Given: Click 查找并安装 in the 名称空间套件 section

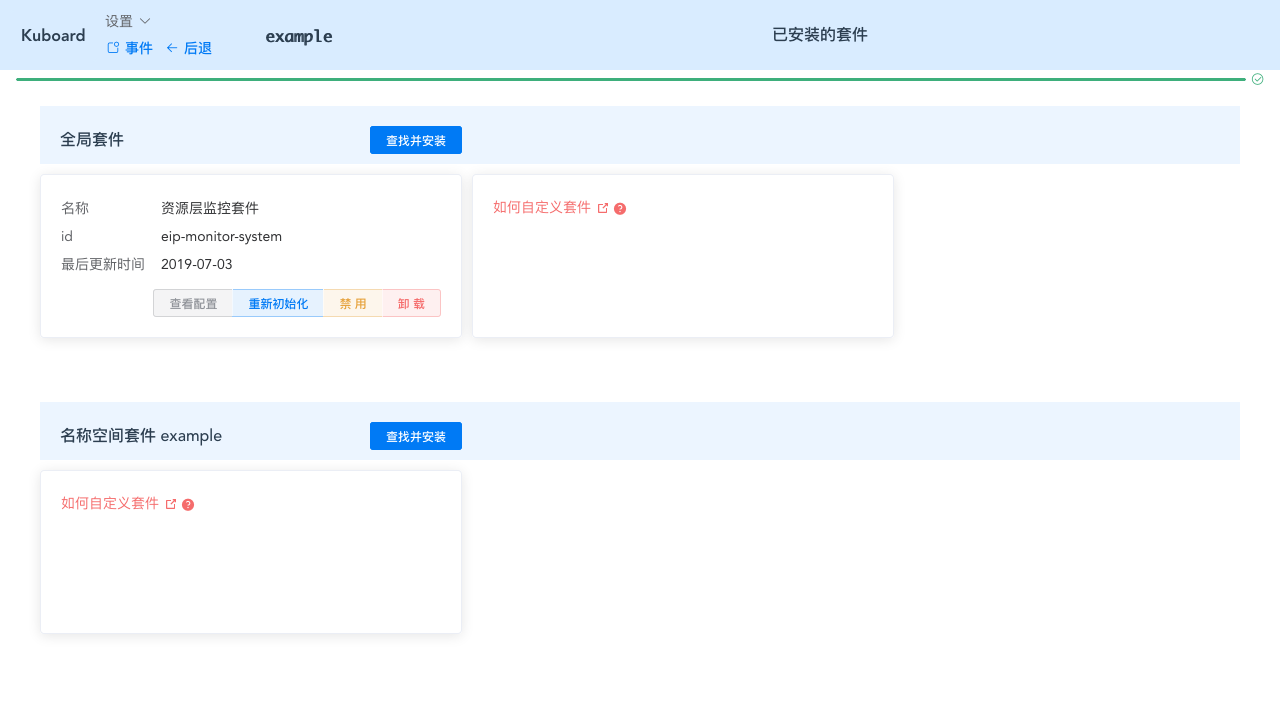Looking at the screenshot, I should (x=415, y=436).
